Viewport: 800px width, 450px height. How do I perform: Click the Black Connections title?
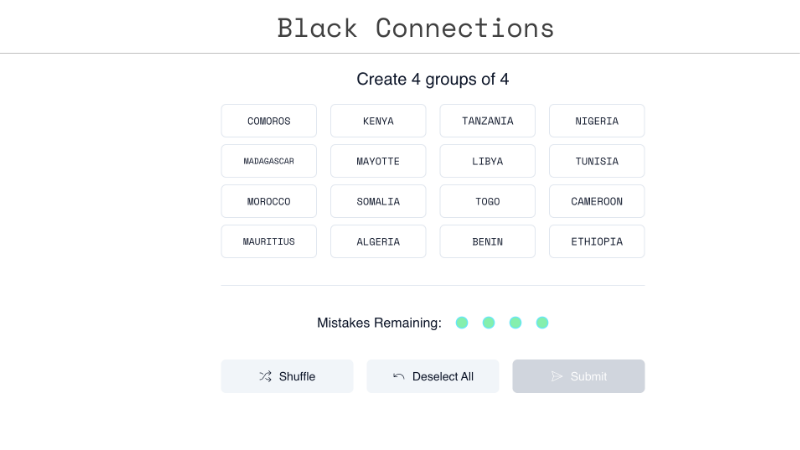click(415, 27)
